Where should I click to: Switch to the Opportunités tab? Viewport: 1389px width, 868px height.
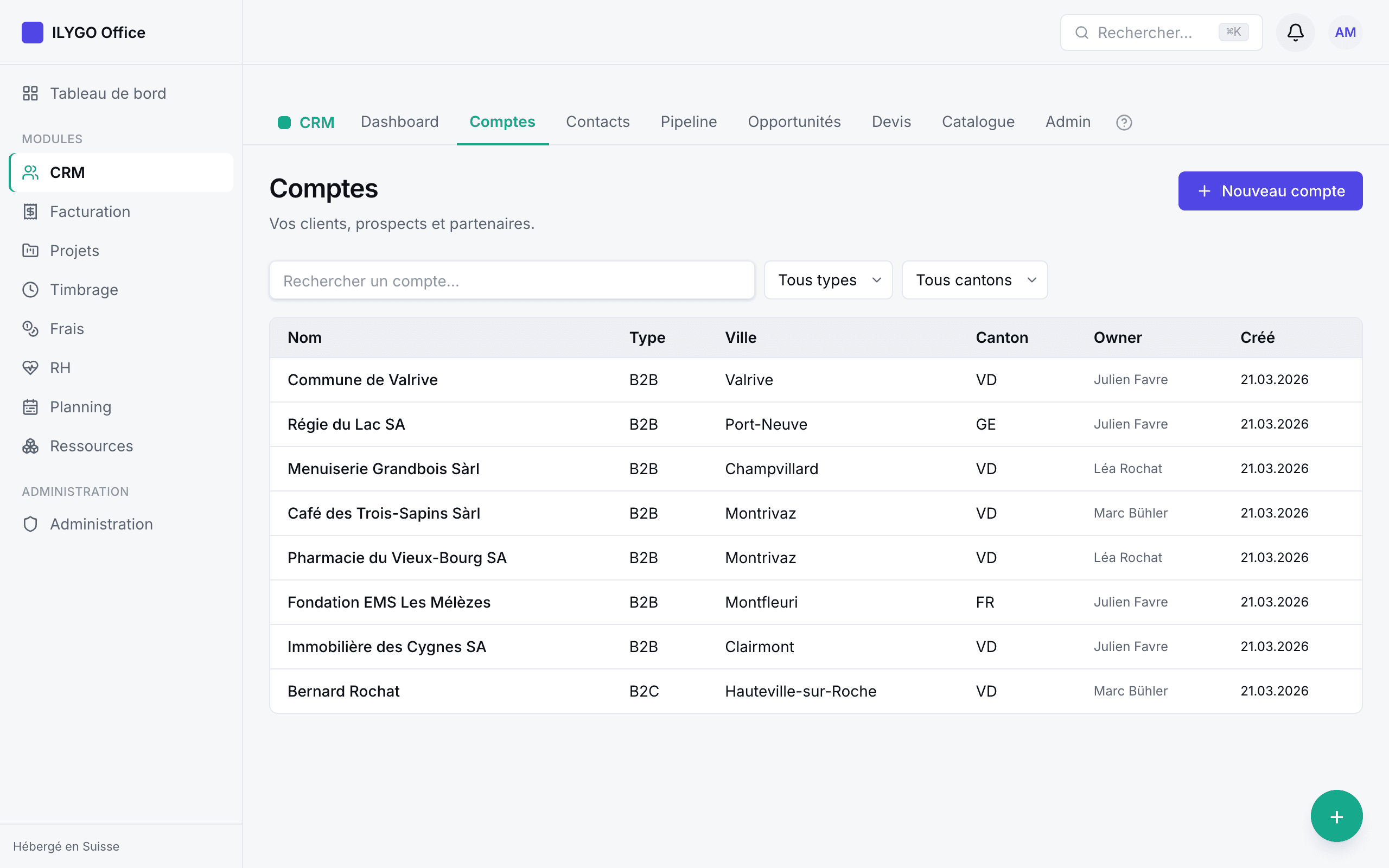(794, 122)
